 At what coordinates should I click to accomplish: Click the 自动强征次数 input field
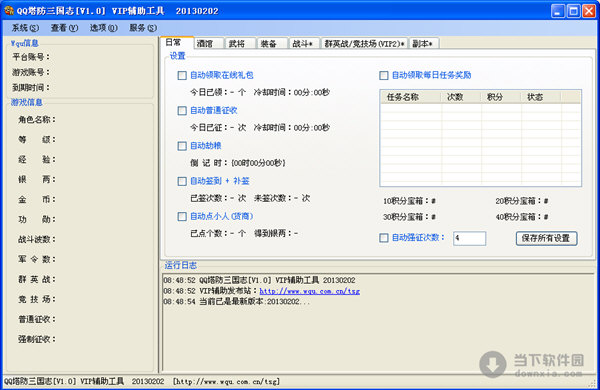(x=470, y=238)
